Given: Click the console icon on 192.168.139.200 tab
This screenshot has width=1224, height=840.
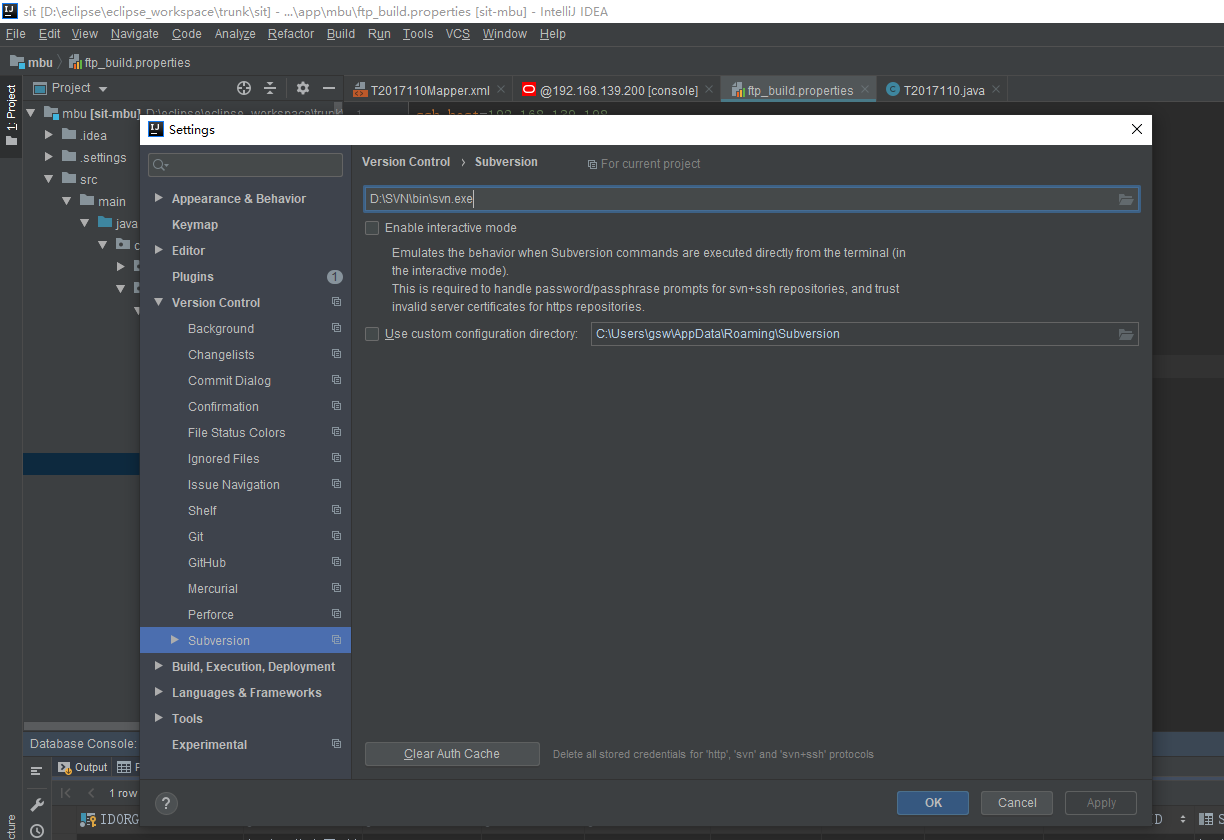Looking at the screenshot, I should [x=527, y=89].
